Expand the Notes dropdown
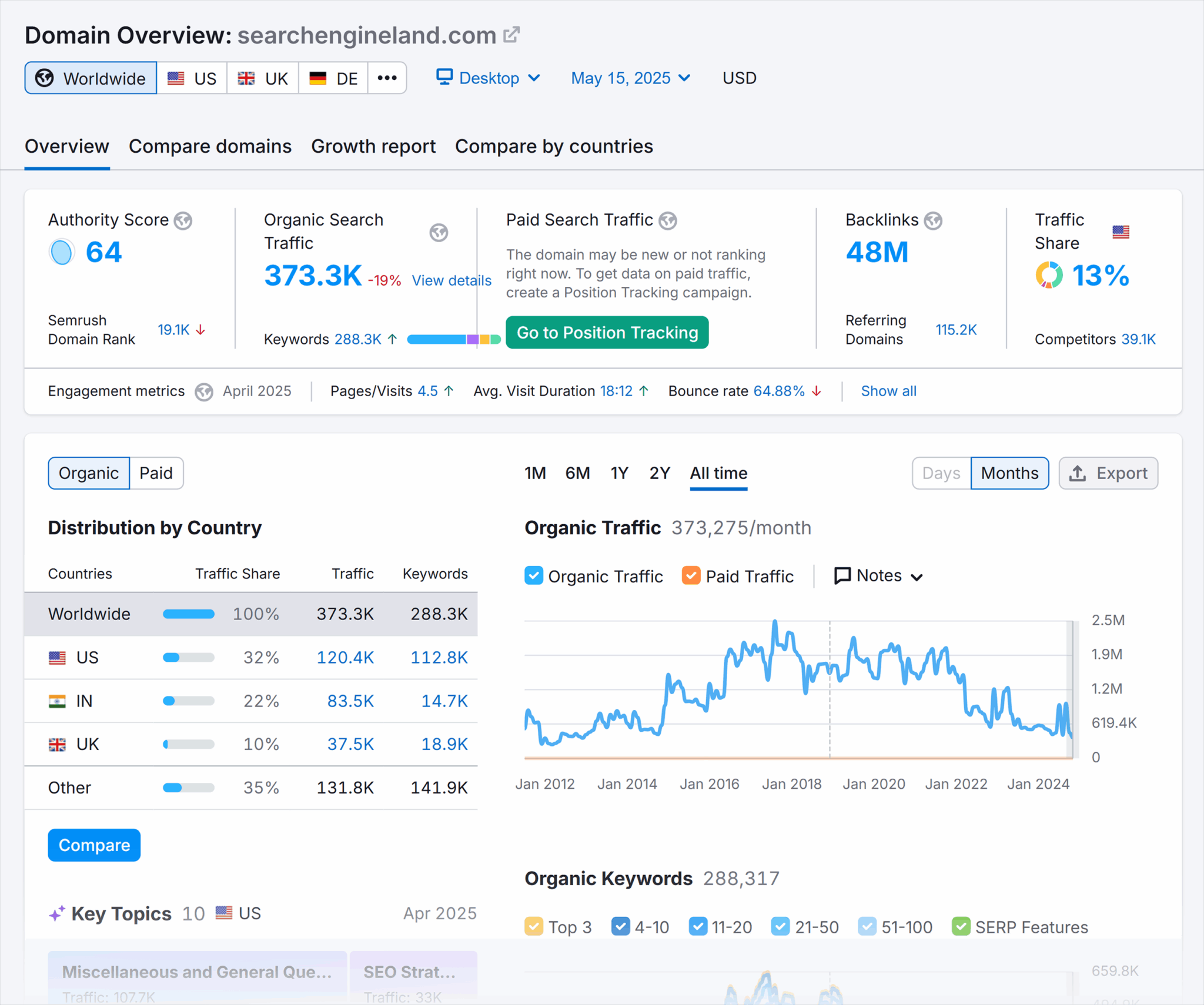 [878, 575]
